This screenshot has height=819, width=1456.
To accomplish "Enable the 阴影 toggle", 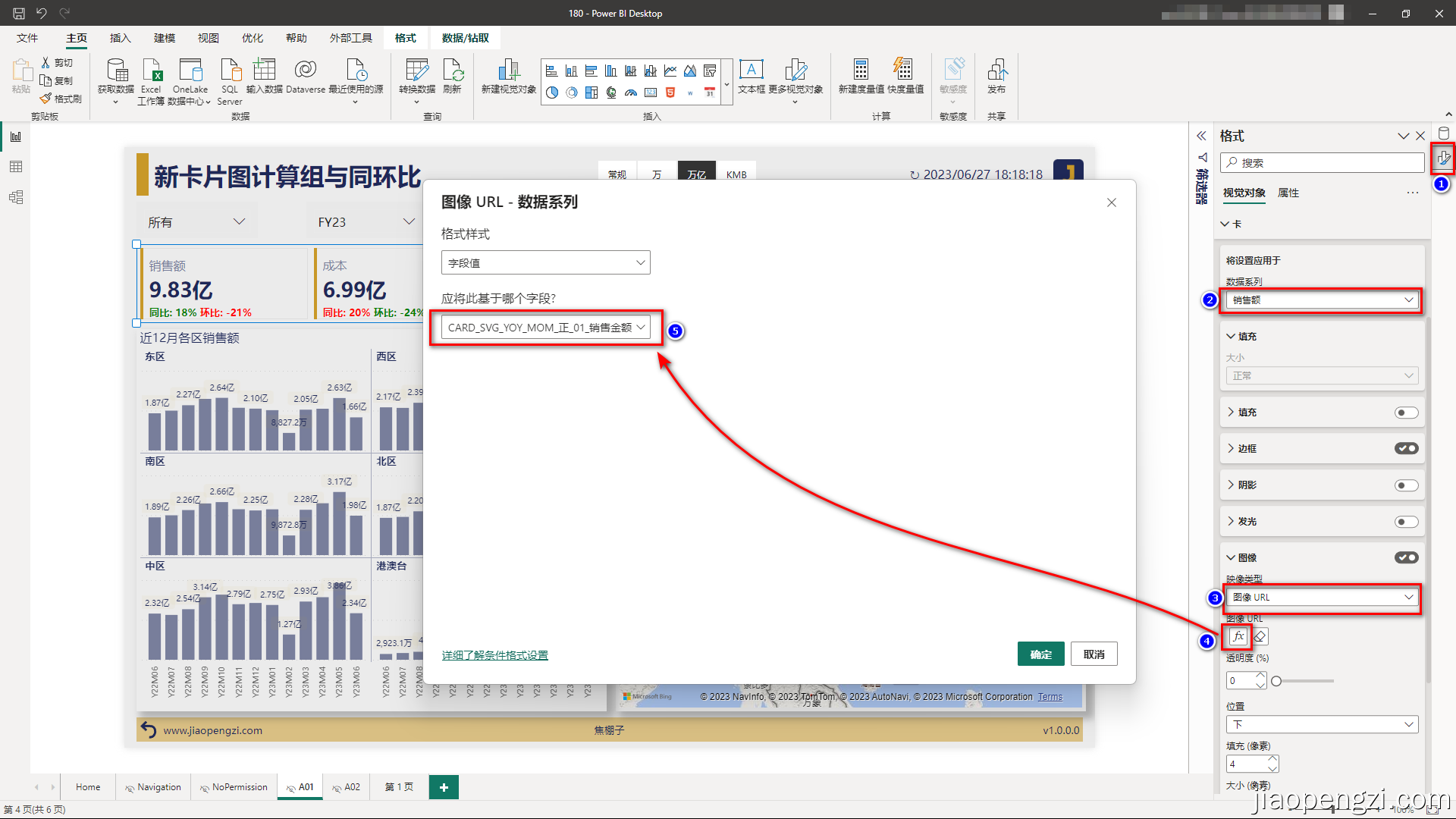I will (1407, 485).
